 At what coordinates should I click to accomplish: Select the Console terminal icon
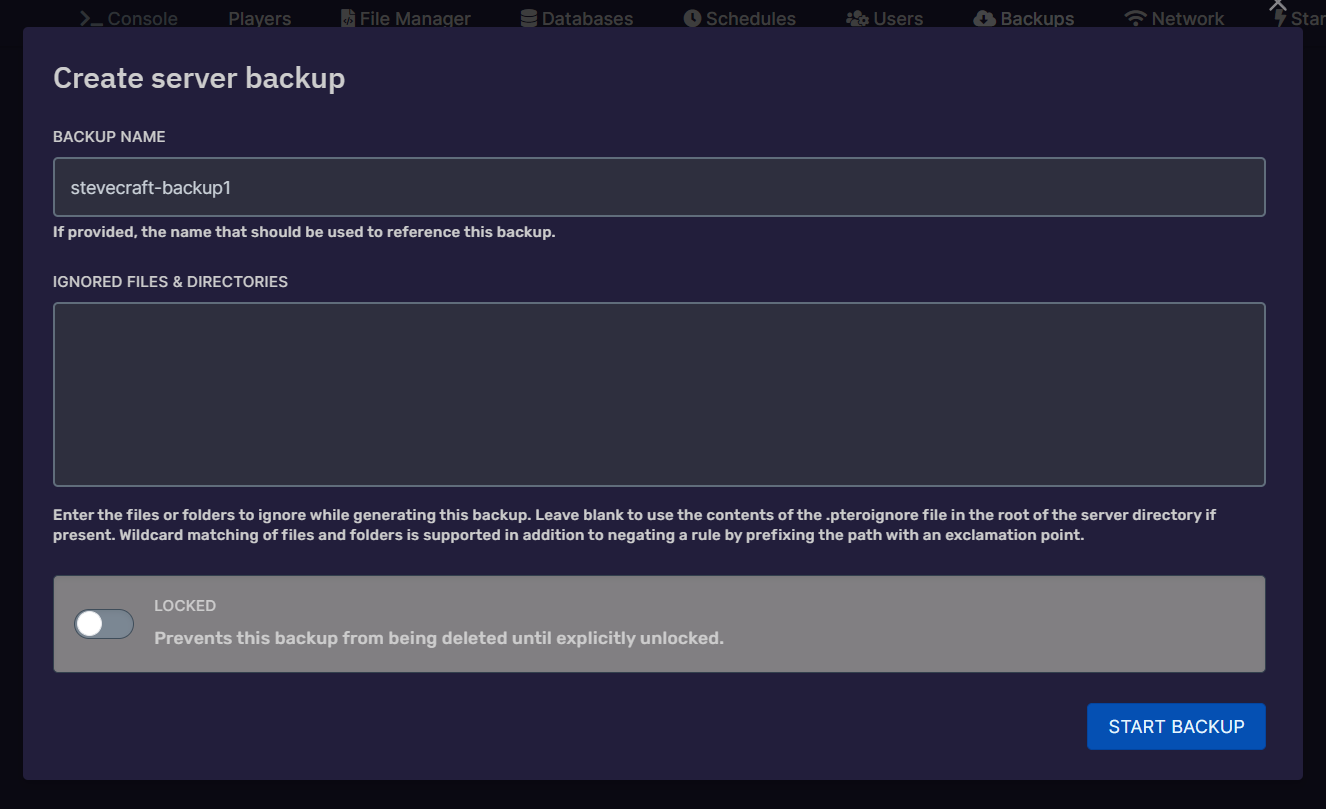coord(90,17)
